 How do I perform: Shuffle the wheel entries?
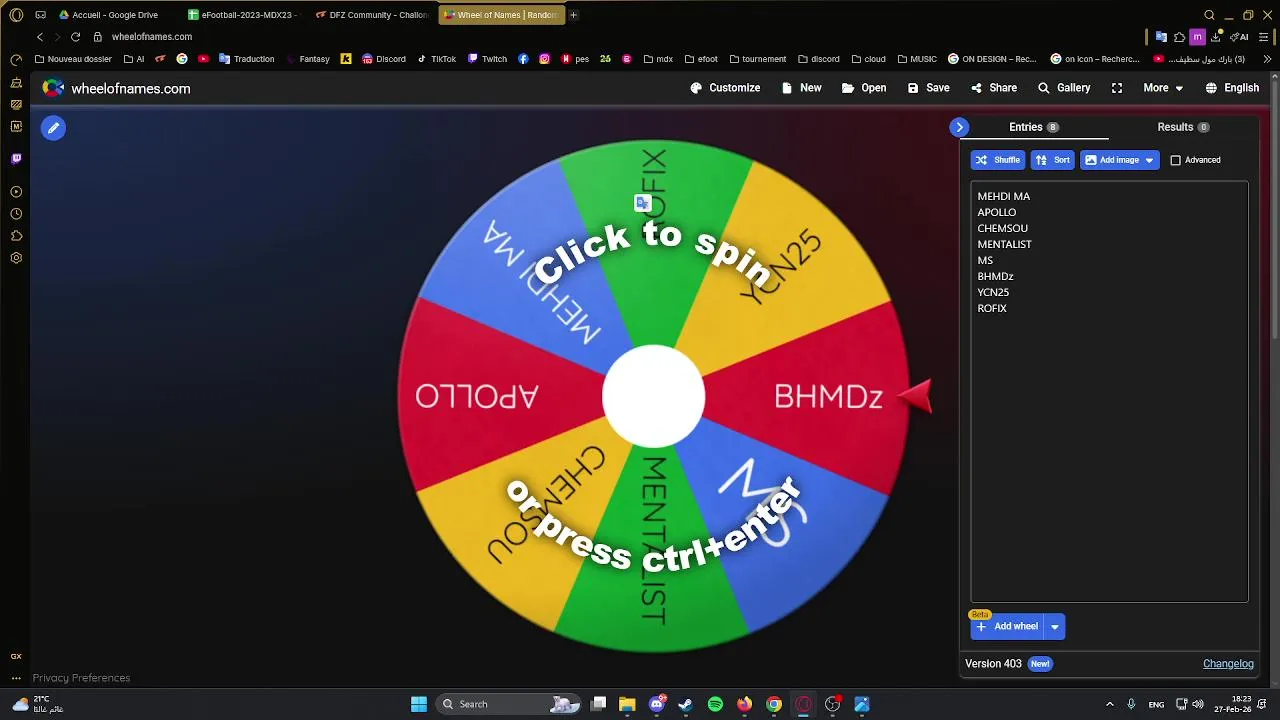coord(998,160)
